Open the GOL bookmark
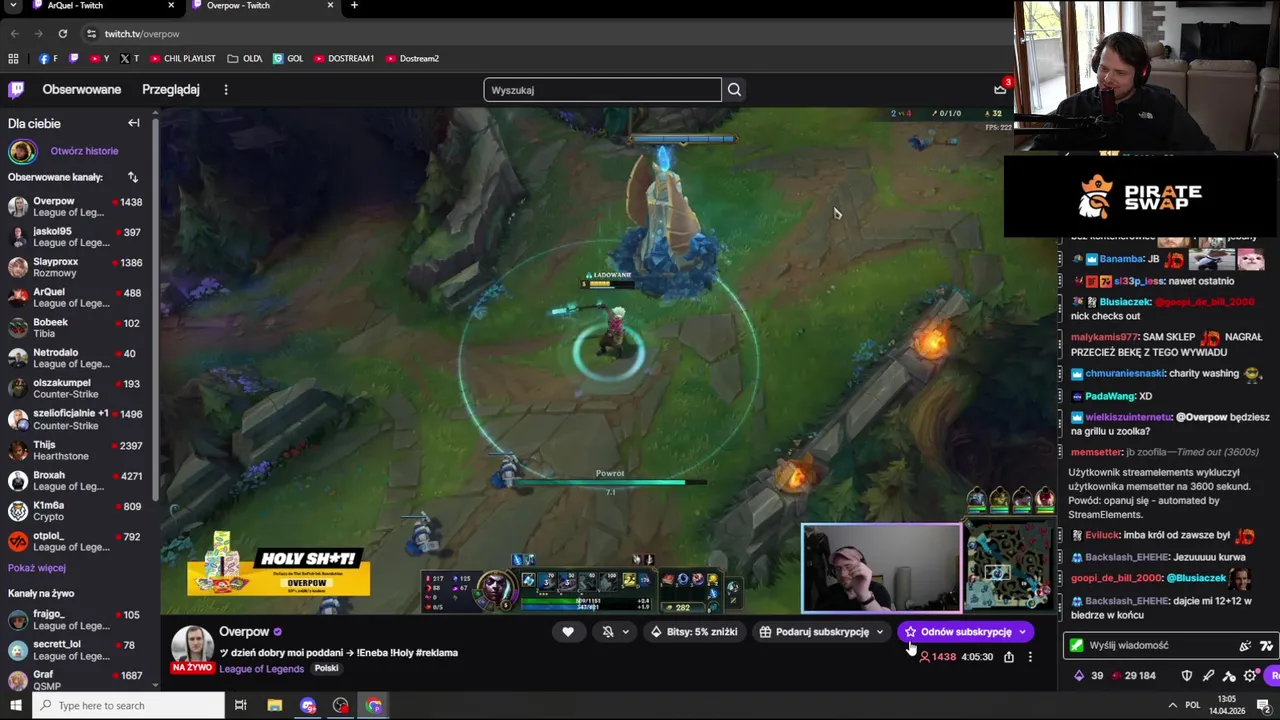Viewport: 1280px width, 720px height. coord(288,59)
